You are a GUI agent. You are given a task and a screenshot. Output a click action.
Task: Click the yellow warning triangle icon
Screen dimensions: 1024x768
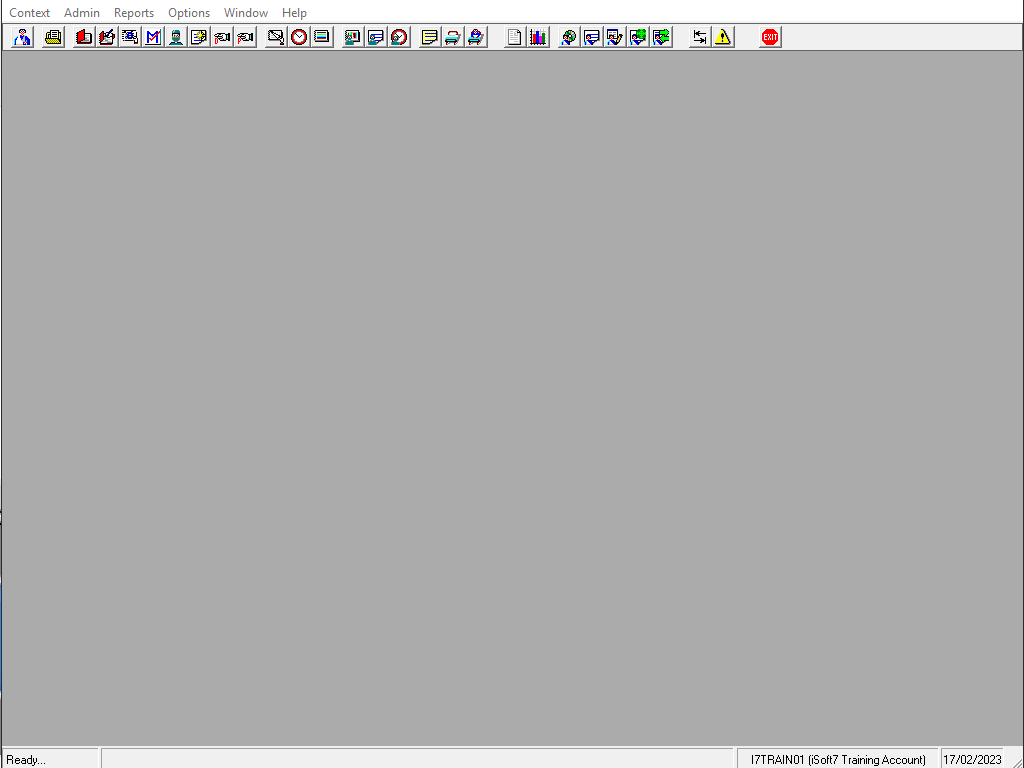(x=722, y=37)
